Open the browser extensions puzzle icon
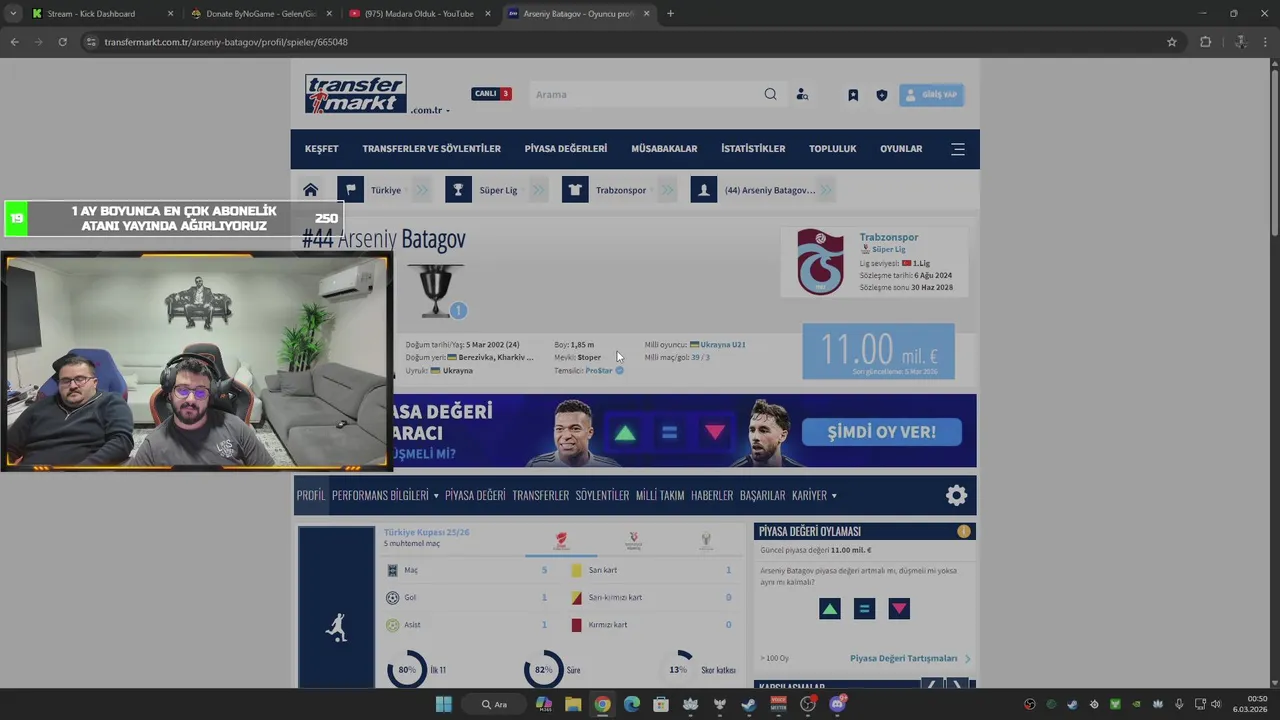 click(x=1205, y=42)
